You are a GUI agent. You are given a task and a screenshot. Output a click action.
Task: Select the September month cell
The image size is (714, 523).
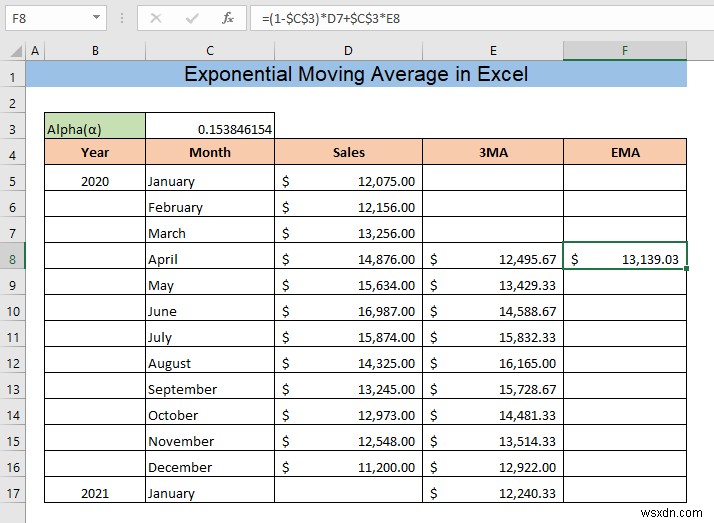coord(210,386)
